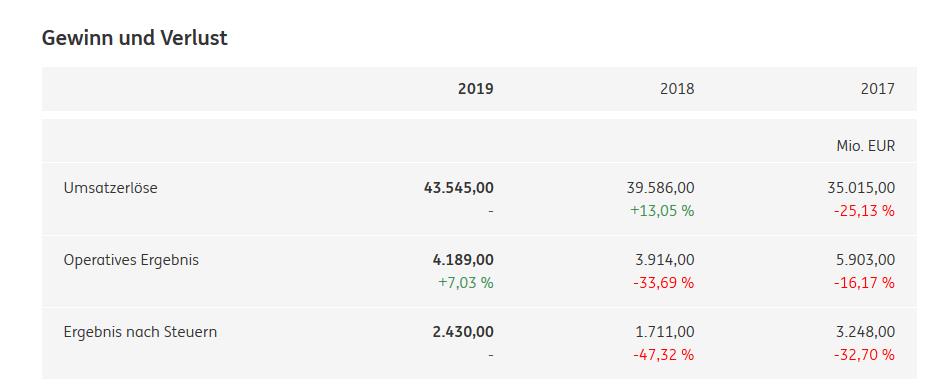Image resolution: width=938 pixels, height=388 pixels.
Task: Select the 39.586,00 revenue value
Action: (660, 188)
